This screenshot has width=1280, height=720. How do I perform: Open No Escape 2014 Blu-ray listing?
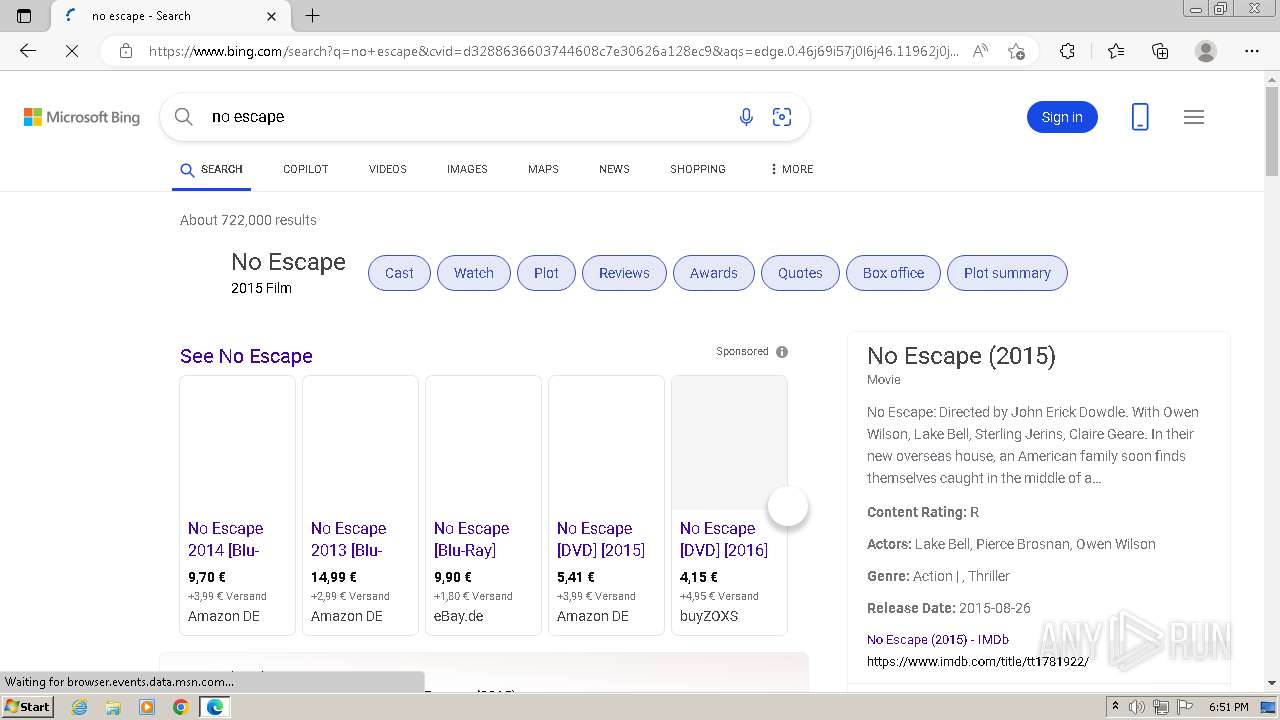click(237, 505)
